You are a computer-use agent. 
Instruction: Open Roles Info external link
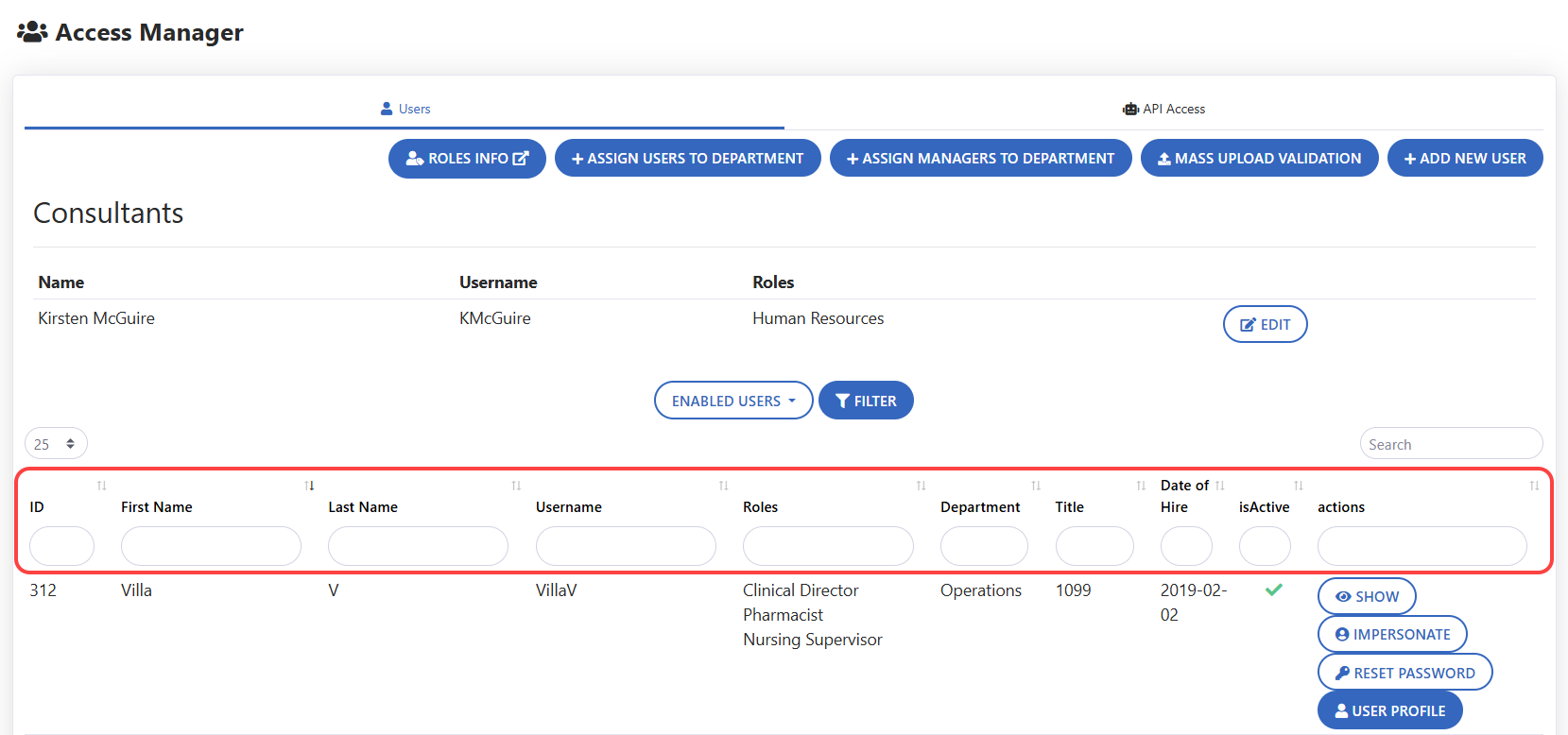point(467,159)
